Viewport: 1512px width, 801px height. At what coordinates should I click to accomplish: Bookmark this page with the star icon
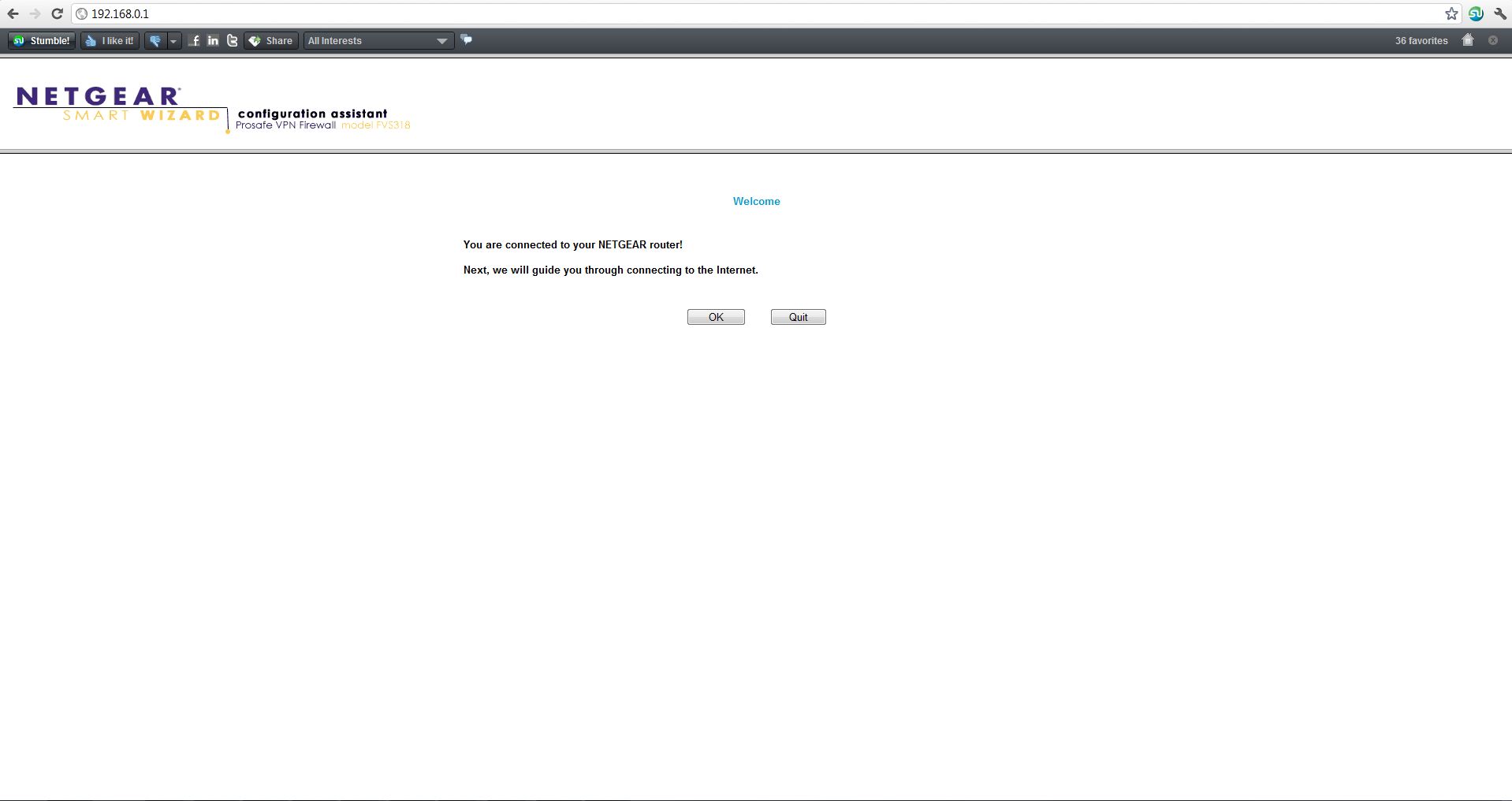click(x=1451, y=13)
